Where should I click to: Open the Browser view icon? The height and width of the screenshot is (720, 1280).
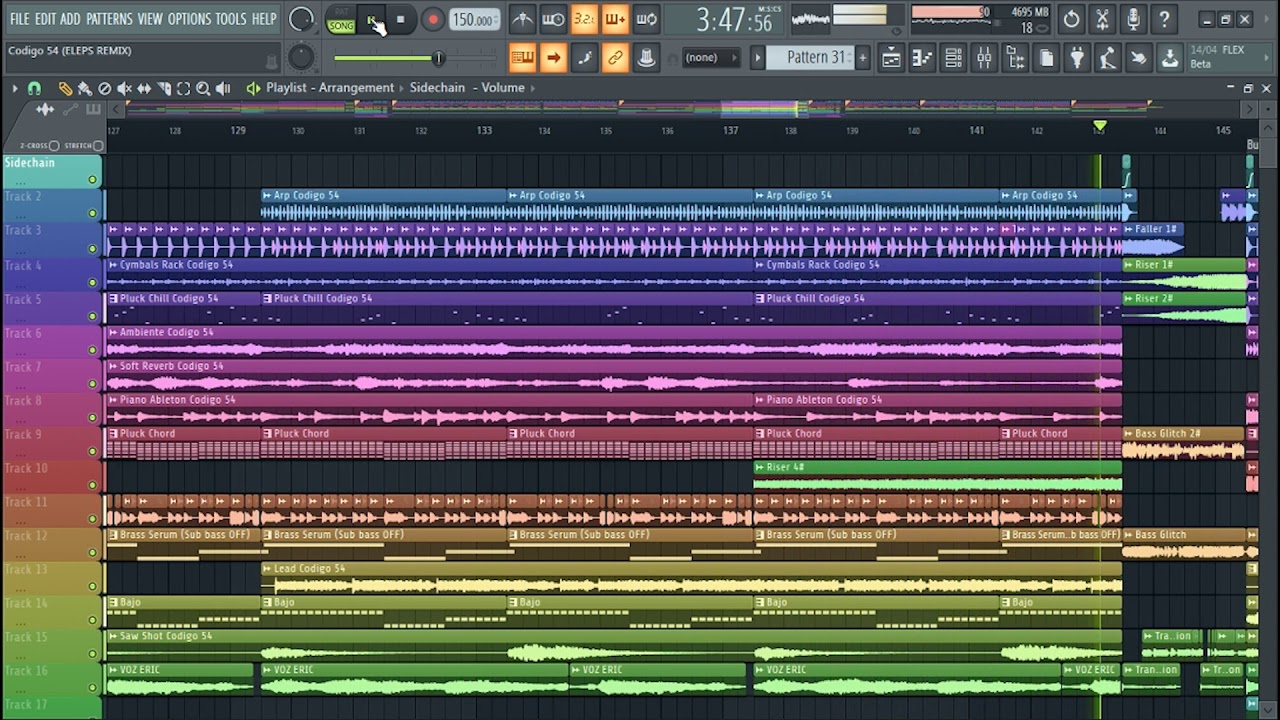pyautogui.click(x=1015, y=58)
